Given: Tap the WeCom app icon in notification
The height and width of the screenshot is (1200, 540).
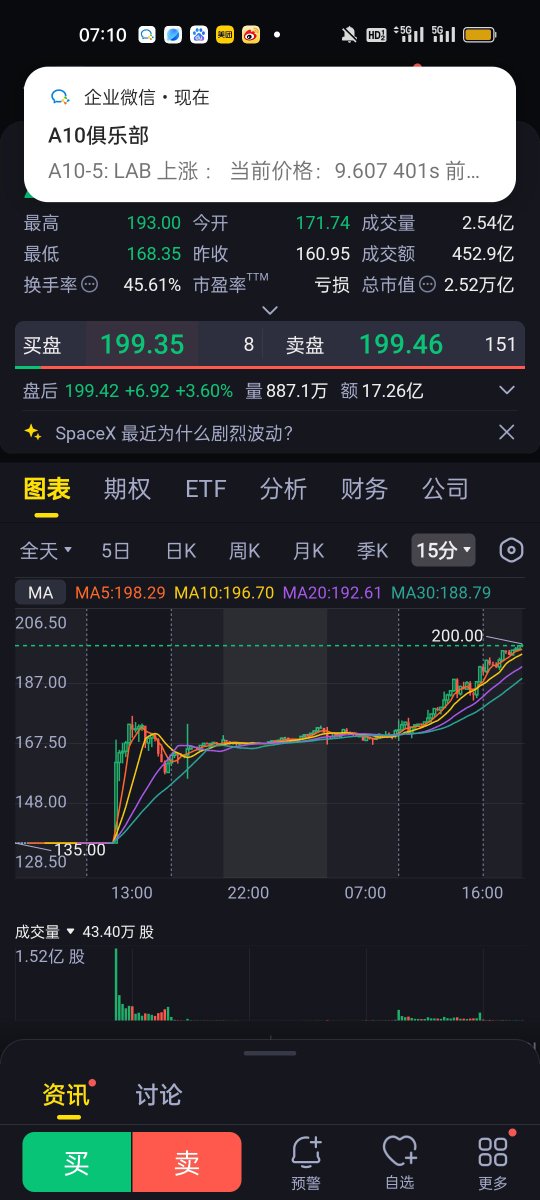Looking at the screenshot, I should tap(60, 97).
